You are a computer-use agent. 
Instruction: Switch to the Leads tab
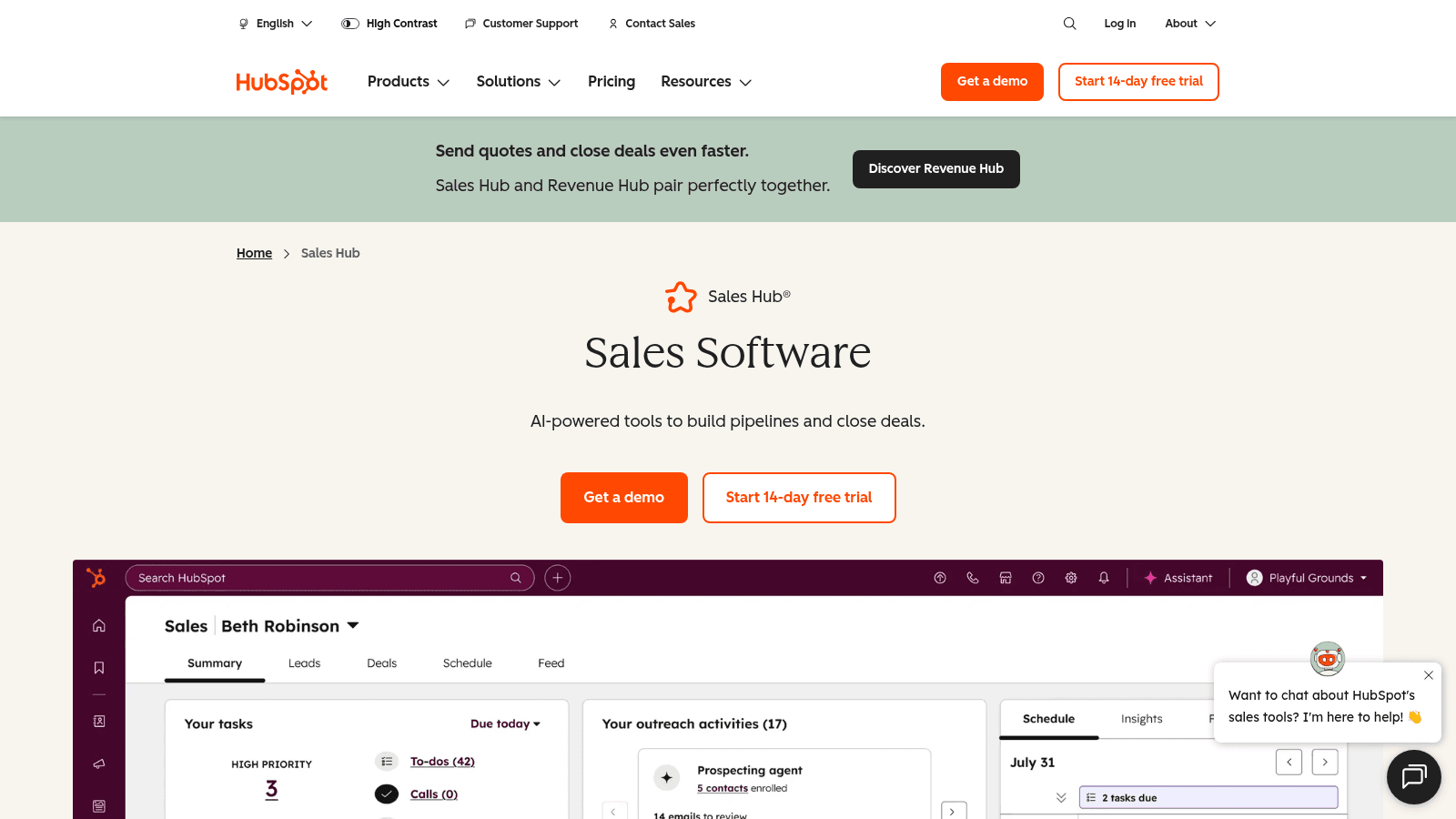pyautogui.click(x=304, y=663)
